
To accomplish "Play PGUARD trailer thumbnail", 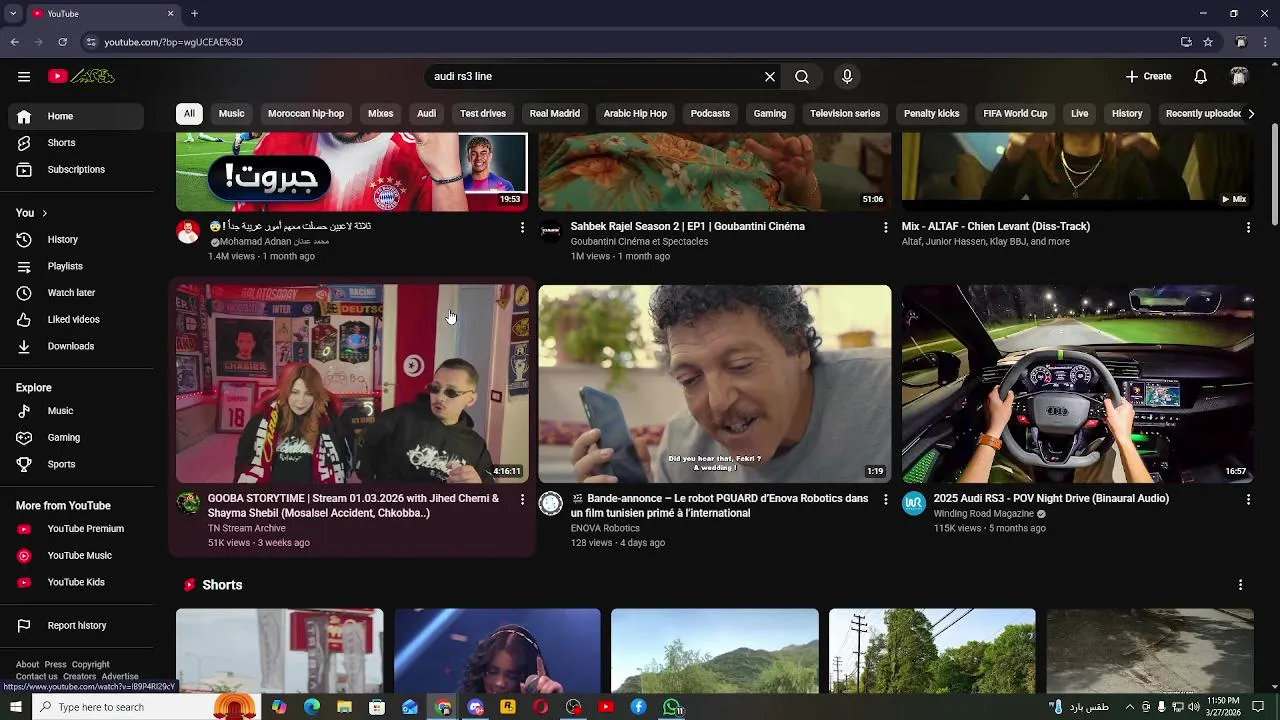I will coord(715,384).
